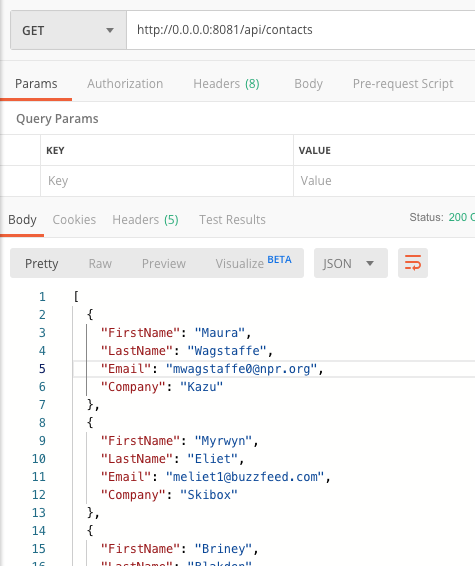Click the "Wagstaffe" LastName value
The width and height of the screenshot is (475, 566).
(227, 351)
